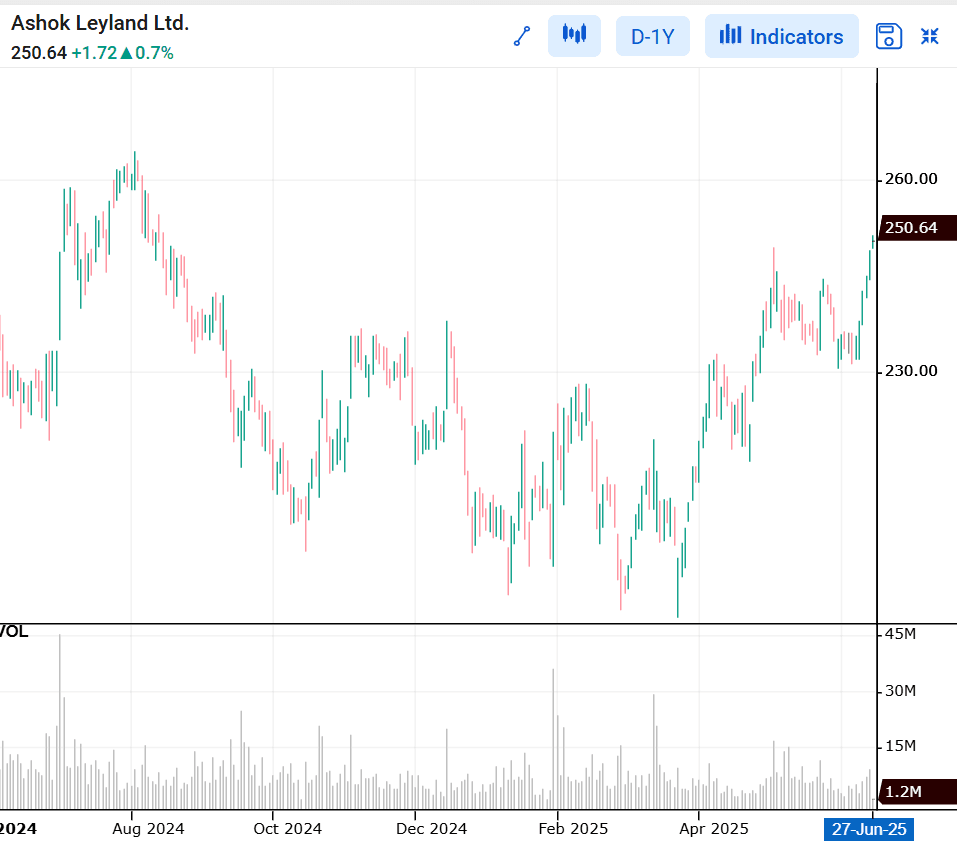Click the Ashok Leyland Ltd. title
Image resolution: width=957 pixels, height=842 pixels.
coord(100,23)
